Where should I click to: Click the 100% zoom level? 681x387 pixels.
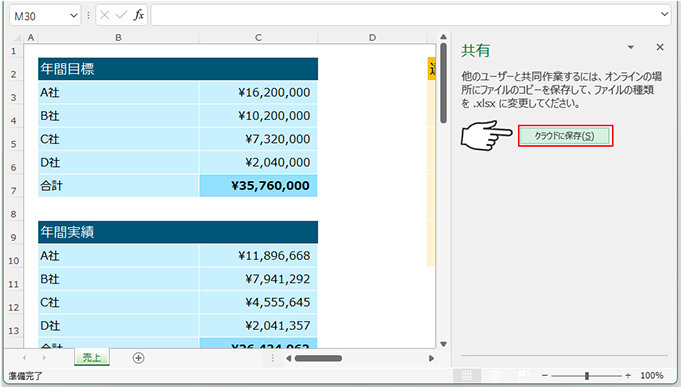point(651,375)
